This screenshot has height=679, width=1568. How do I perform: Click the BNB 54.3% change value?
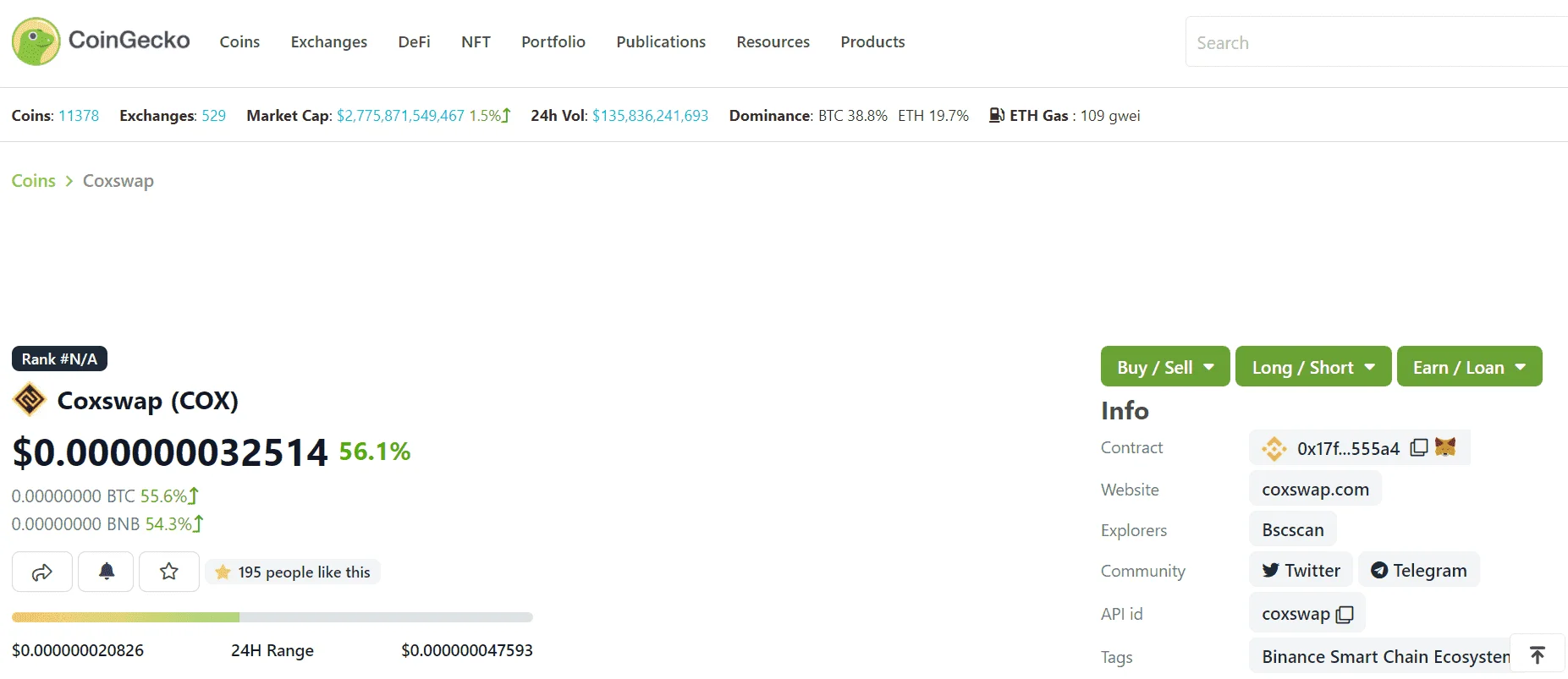(x=174, y=524)
